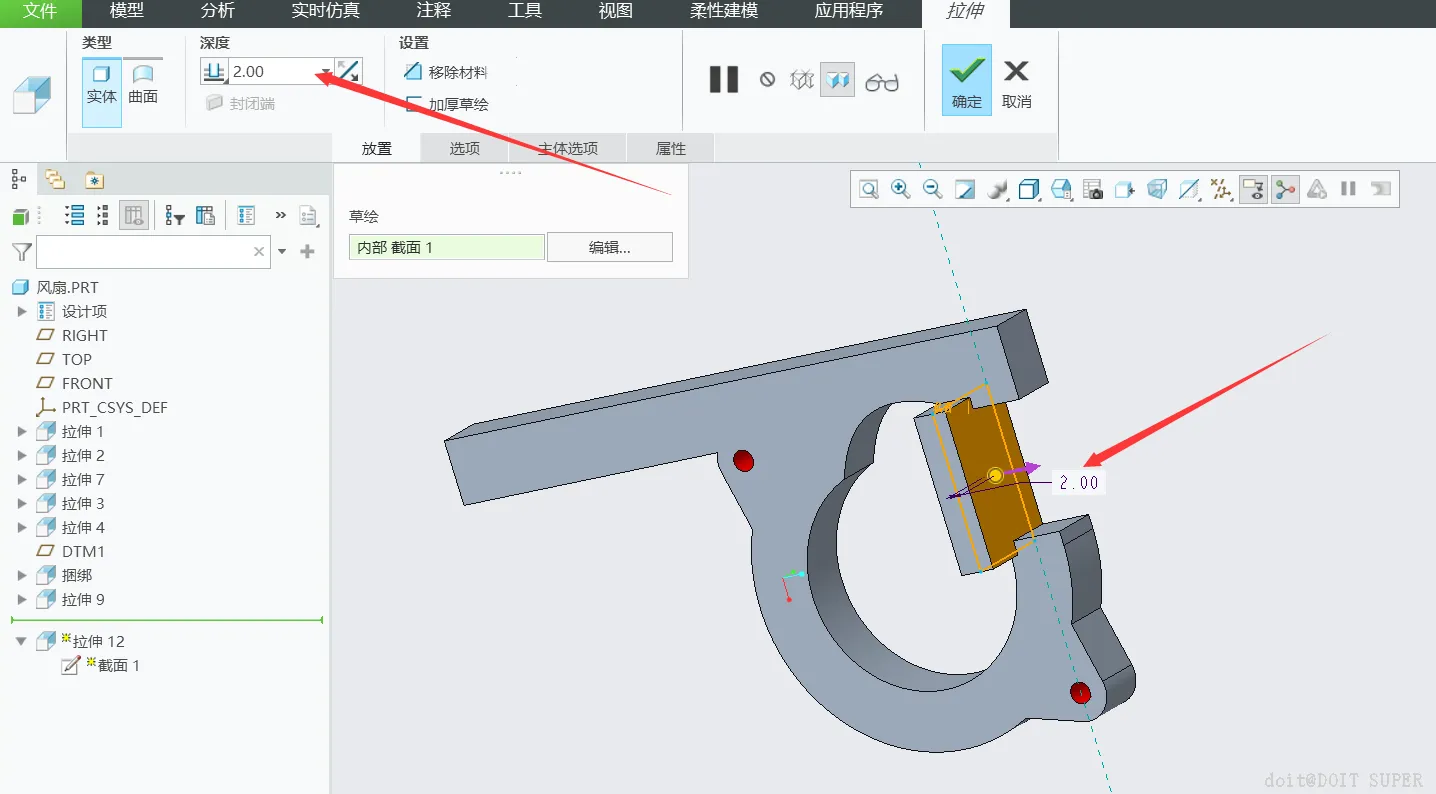Zoom in using the graphics toolbar magnifier
Screen dimensions: 1436x794
pyautogui.click(x=900, y=189)
